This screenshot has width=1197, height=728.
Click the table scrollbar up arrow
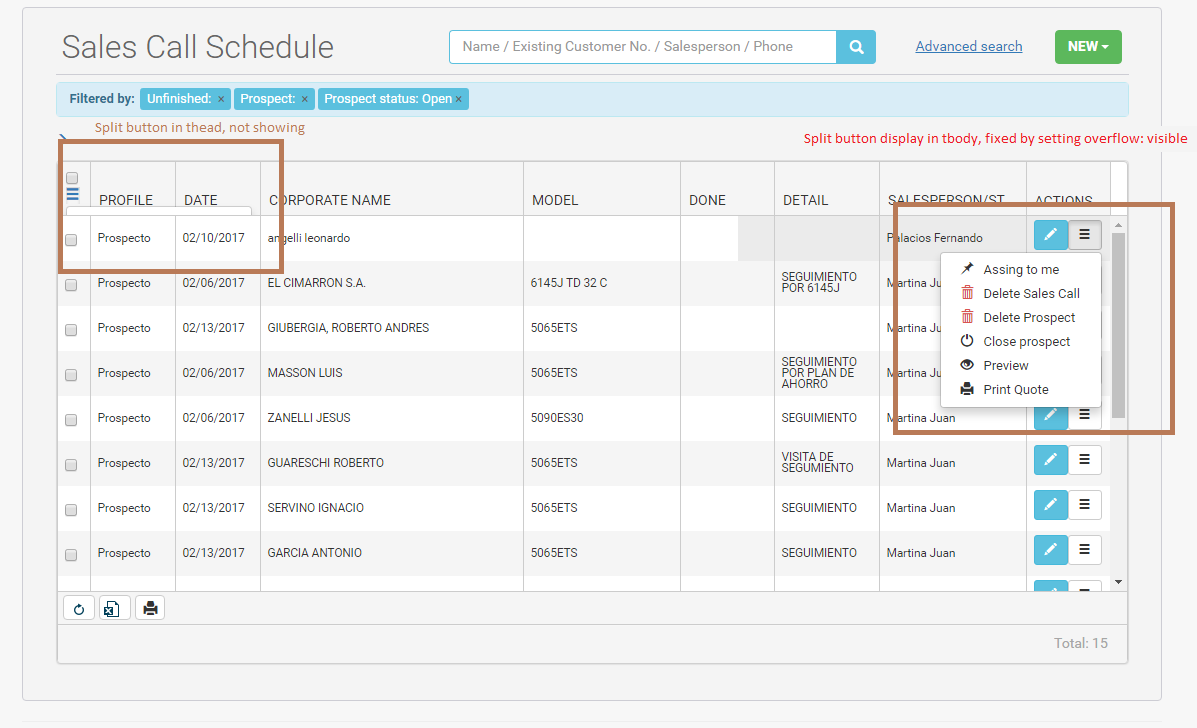click(1118, 225)
